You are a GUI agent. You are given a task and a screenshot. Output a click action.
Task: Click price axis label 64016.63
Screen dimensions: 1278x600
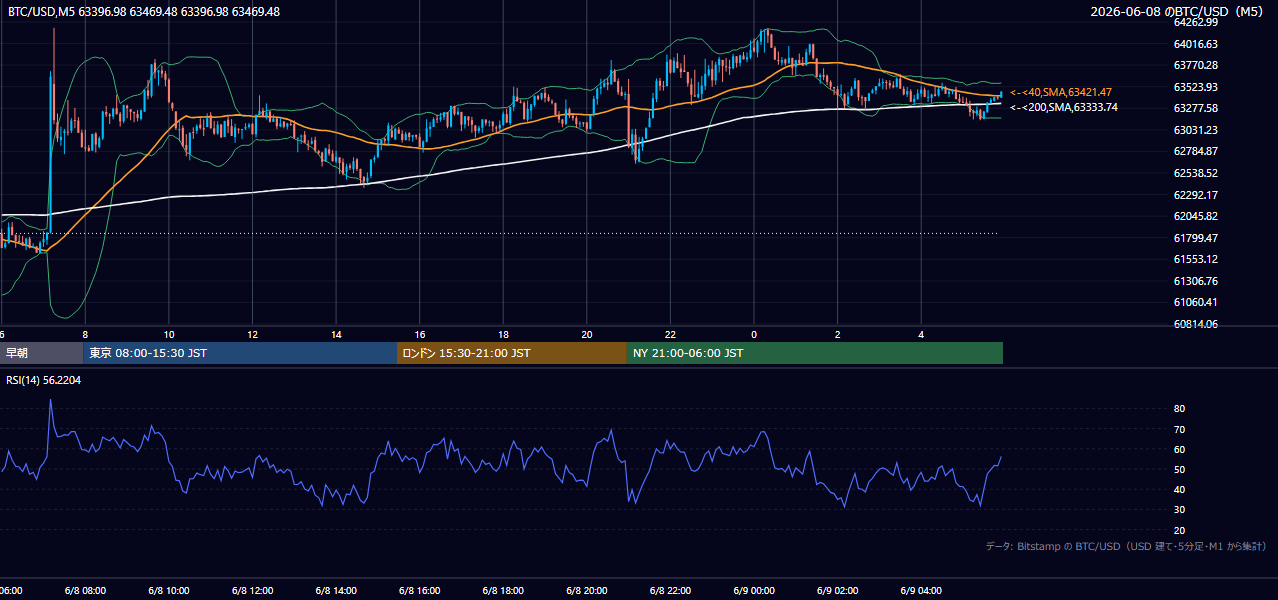(x=1195, y=44)
